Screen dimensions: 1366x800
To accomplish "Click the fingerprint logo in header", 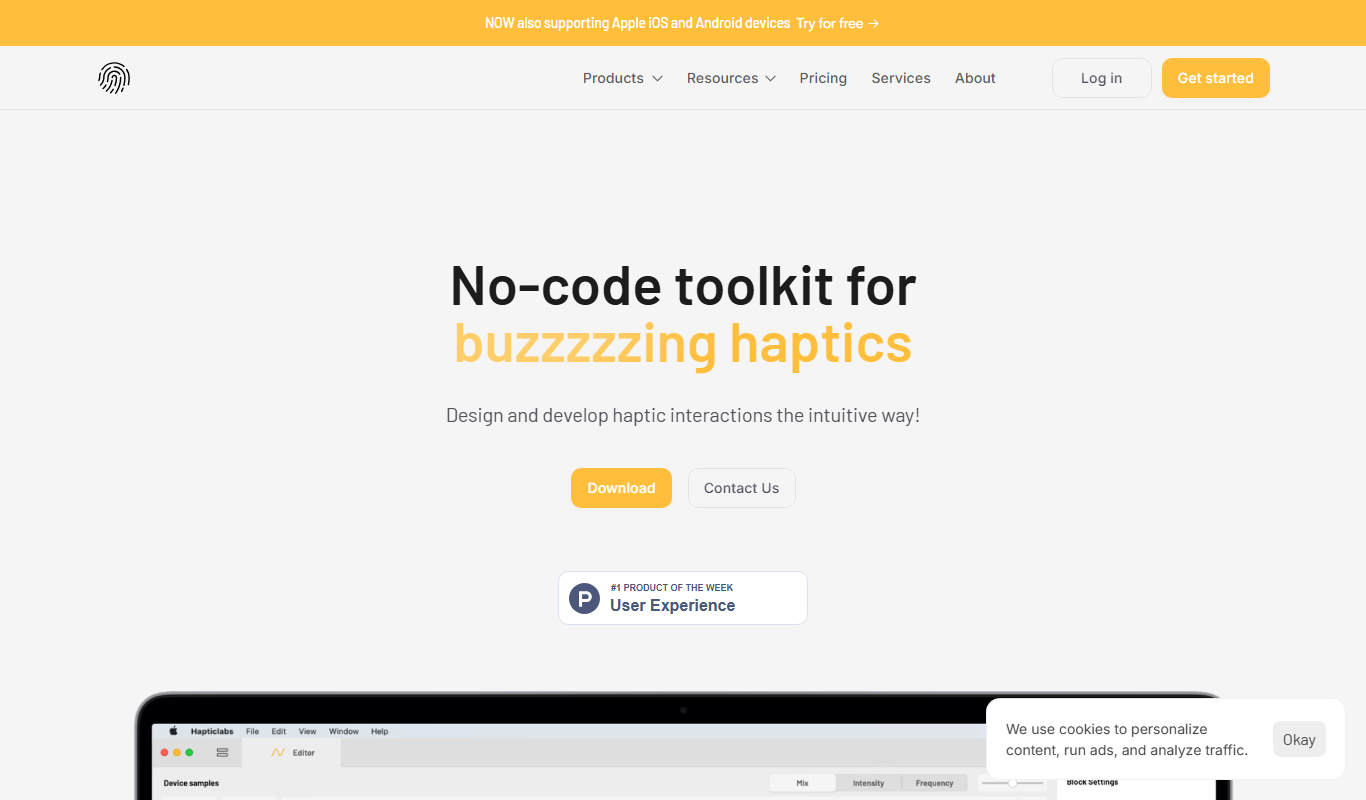I will tap(114, 78).
